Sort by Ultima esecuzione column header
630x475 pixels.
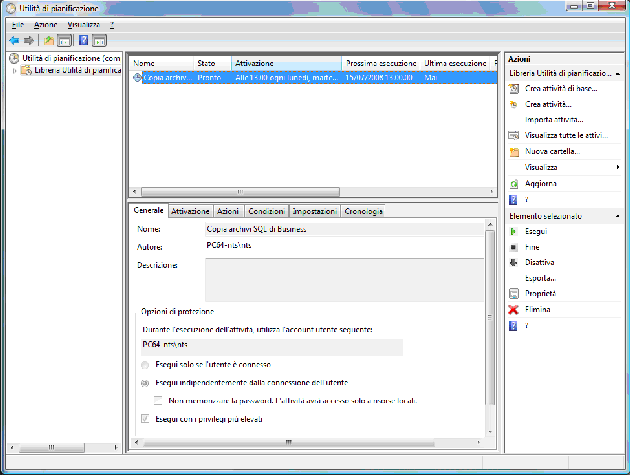[456, 63]
